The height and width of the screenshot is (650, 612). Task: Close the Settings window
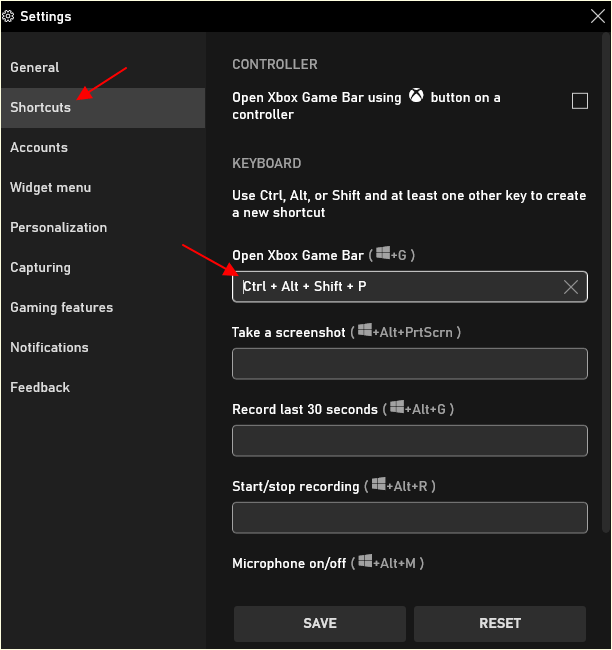pos(597,16)
